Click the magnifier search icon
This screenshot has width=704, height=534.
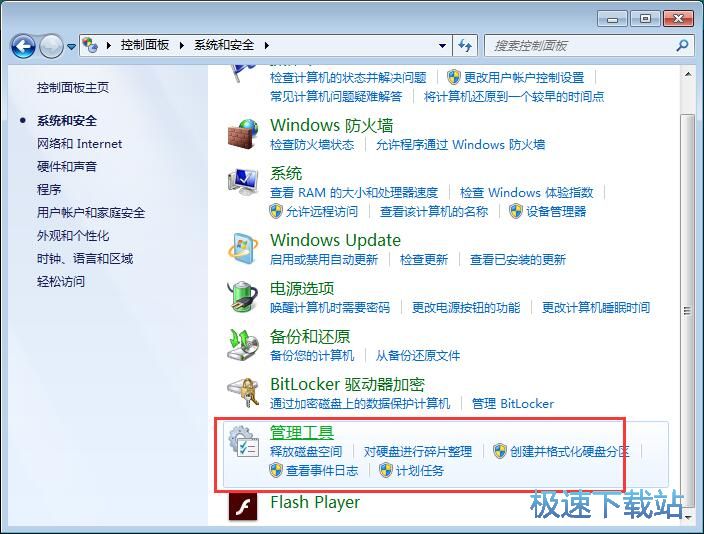pyautogui.click(x=682, y=45)
